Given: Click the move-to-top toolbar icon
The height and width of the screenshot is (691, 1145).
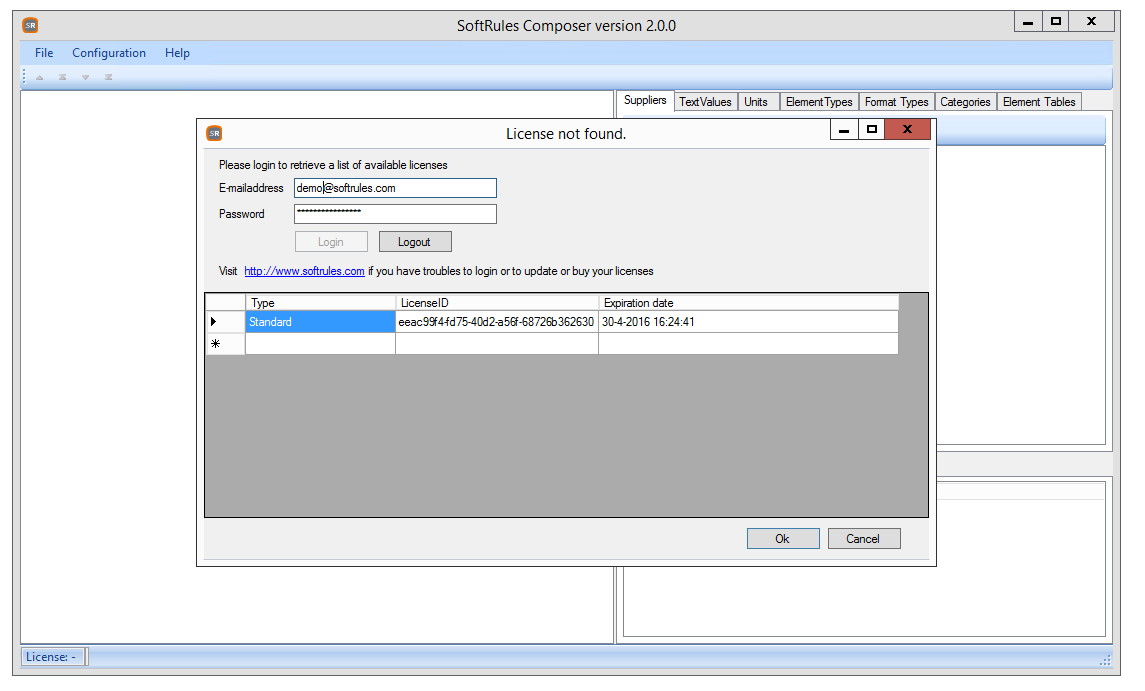Looking at the screenshot, I should point(63,77).
